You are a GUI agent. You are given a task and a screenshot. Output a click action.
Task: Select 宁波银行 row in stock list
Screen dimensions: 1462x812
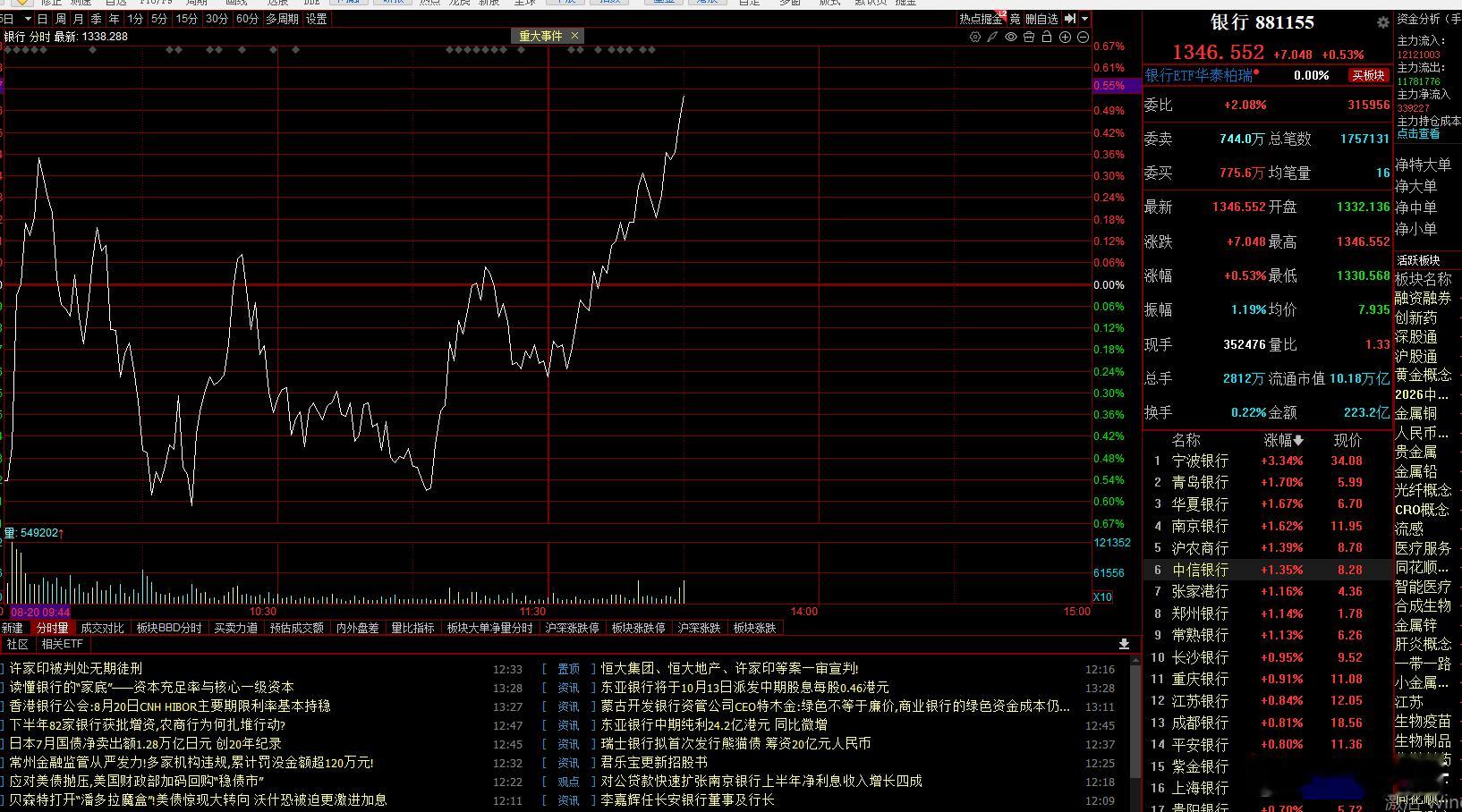(1268, 461)
